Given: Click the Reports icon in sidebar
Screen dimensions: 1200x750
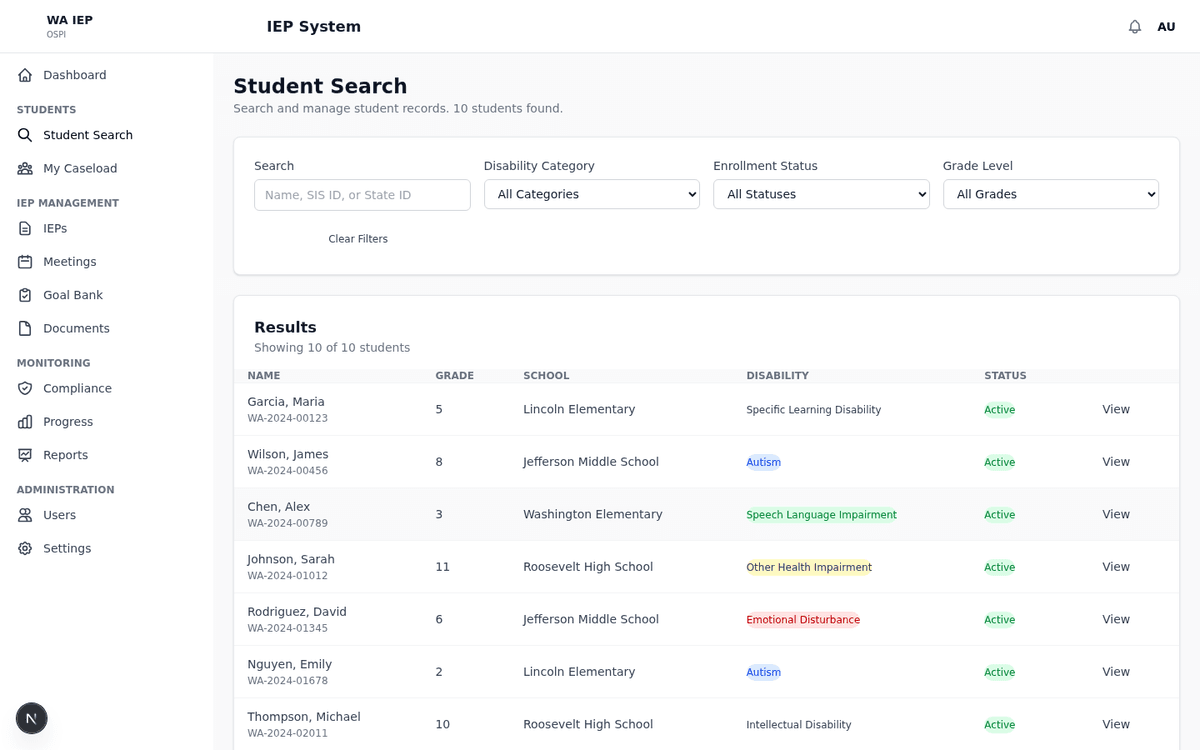Looking at the screenshot, I should (x=24, y=454).
